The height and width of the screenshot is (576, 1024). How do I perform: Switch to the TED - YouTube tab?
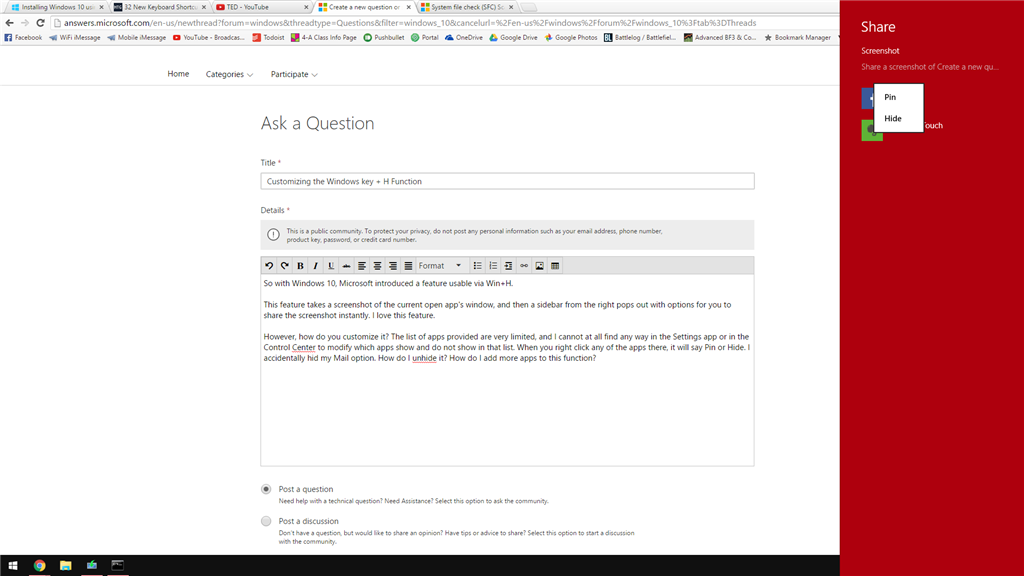[262, 7]
